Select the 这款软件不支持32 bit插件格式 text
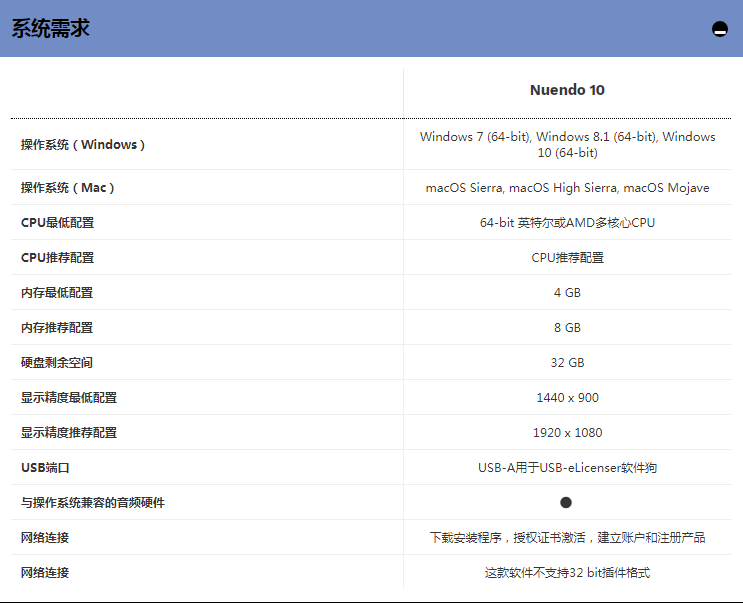The image size is (743, 604). tap(567, 573)
